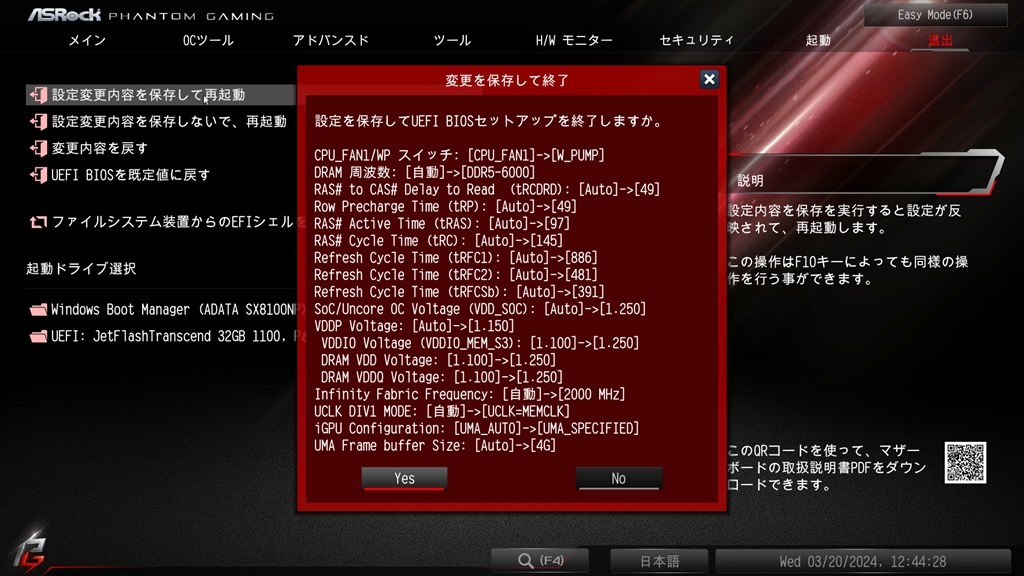Confirm saving with the Yes button
This screenshot has width=1024, height=576.
click(x=404, y=478)
